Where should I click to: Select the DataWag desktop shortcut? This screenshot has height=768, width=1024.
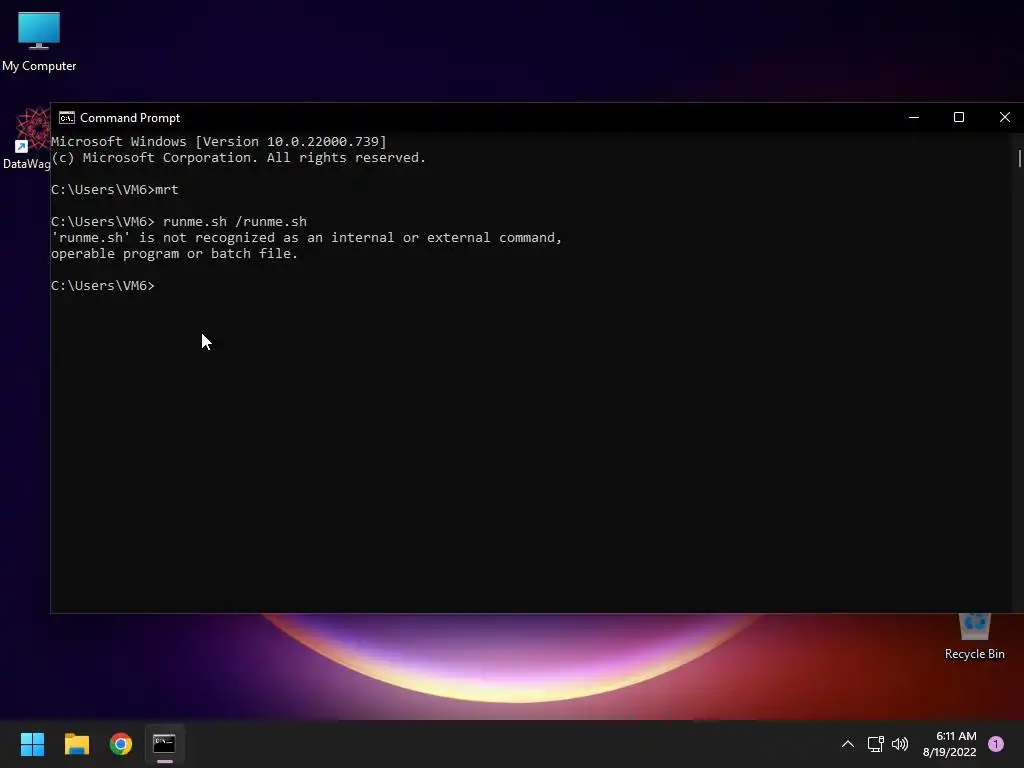(26, 139)
